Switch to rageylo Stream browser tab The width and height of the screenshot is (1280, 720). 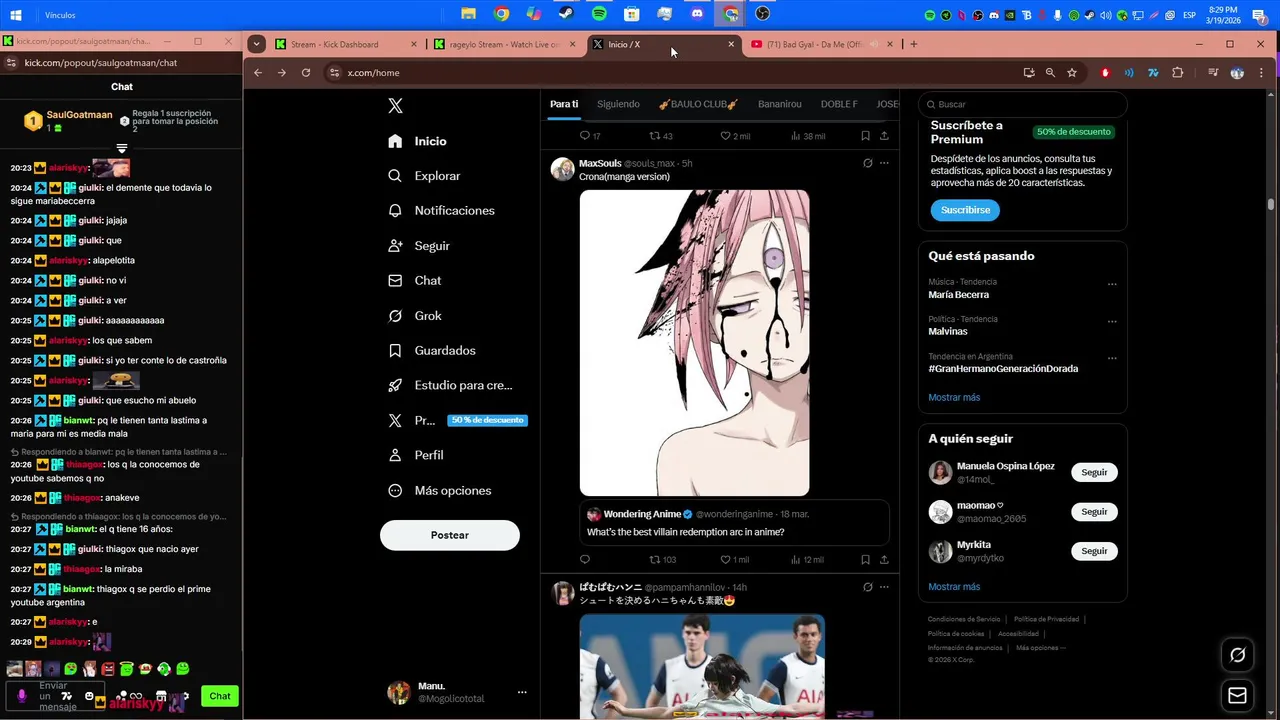505,44
